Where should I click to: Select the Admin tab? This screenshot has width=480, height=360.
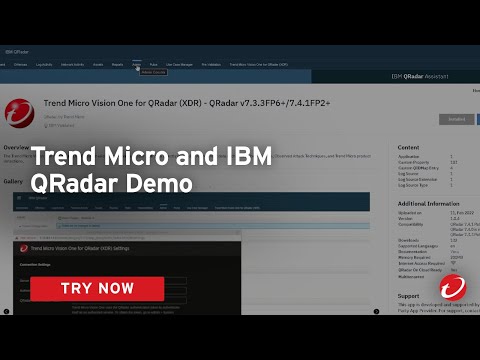(137, 64)
